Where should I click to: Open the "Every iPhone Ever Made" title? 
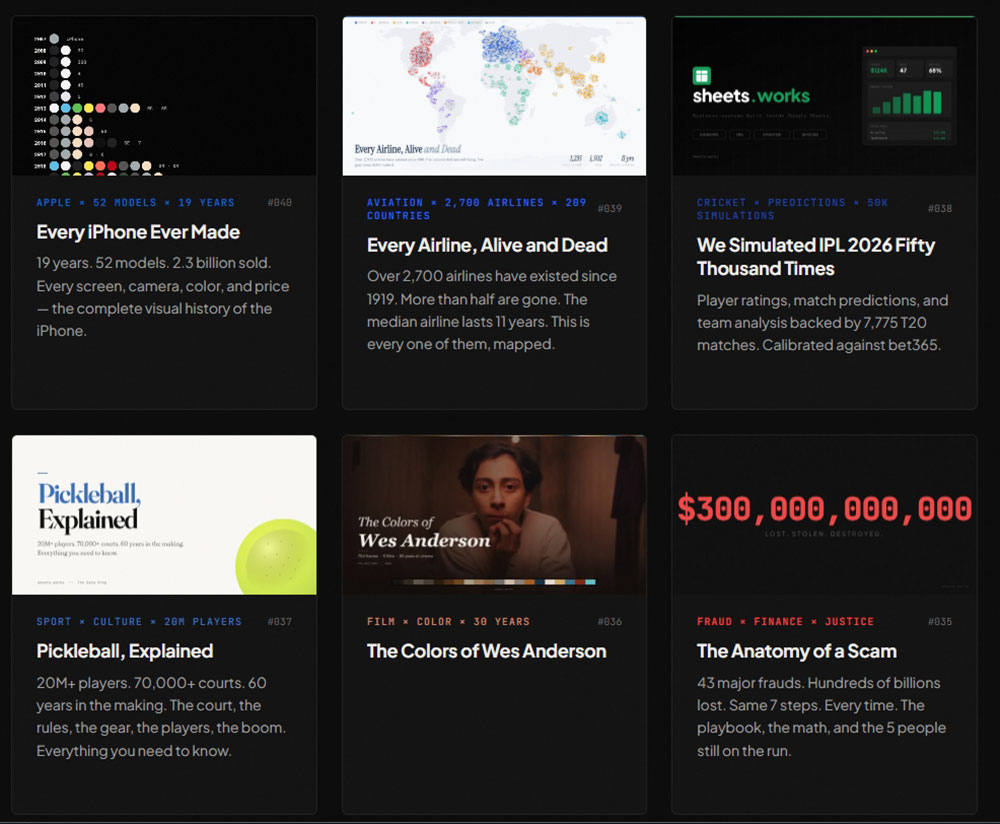138,232
